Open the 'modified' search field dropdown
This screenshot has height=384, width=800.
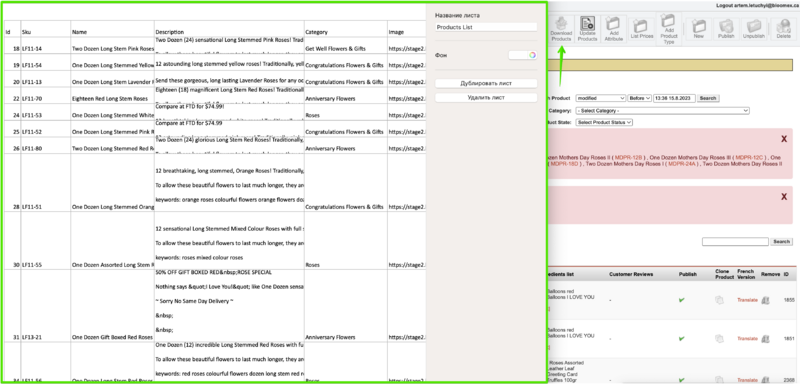[x=601, y=98]
